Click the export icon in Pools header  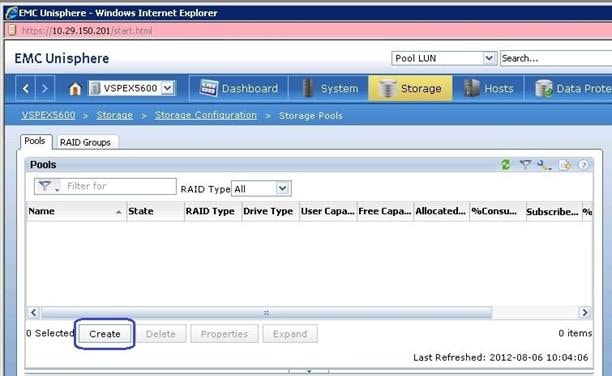click(565, 165)
